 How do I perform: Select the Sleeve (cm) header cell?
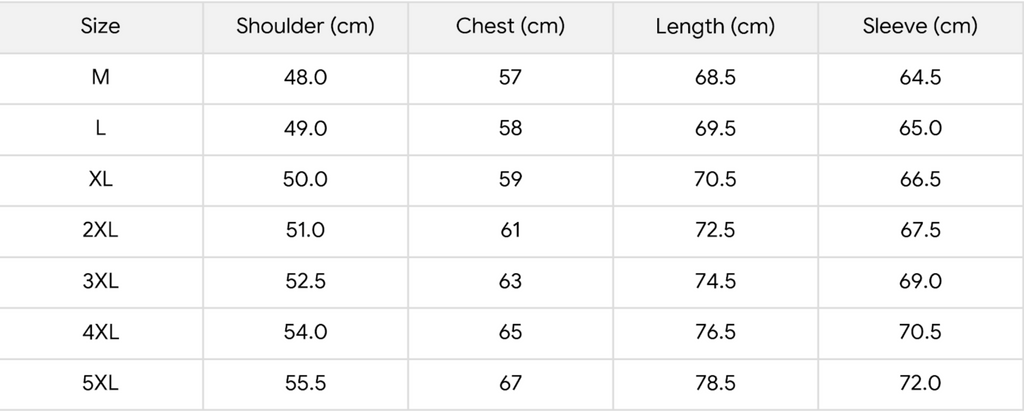point(920,27)
